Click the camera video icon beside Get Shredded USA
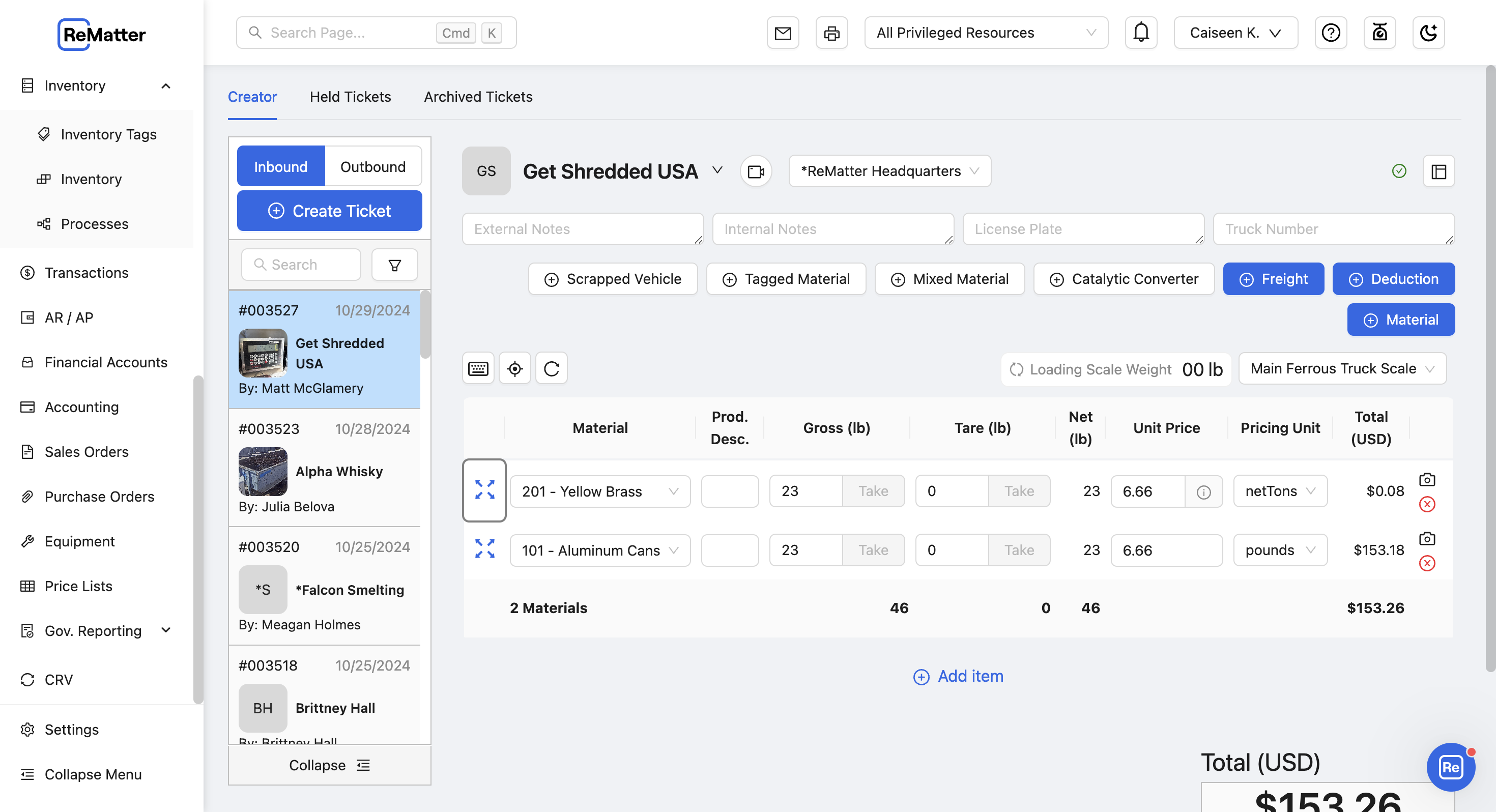Screen dimensions: 1496x812 [756, 171]
